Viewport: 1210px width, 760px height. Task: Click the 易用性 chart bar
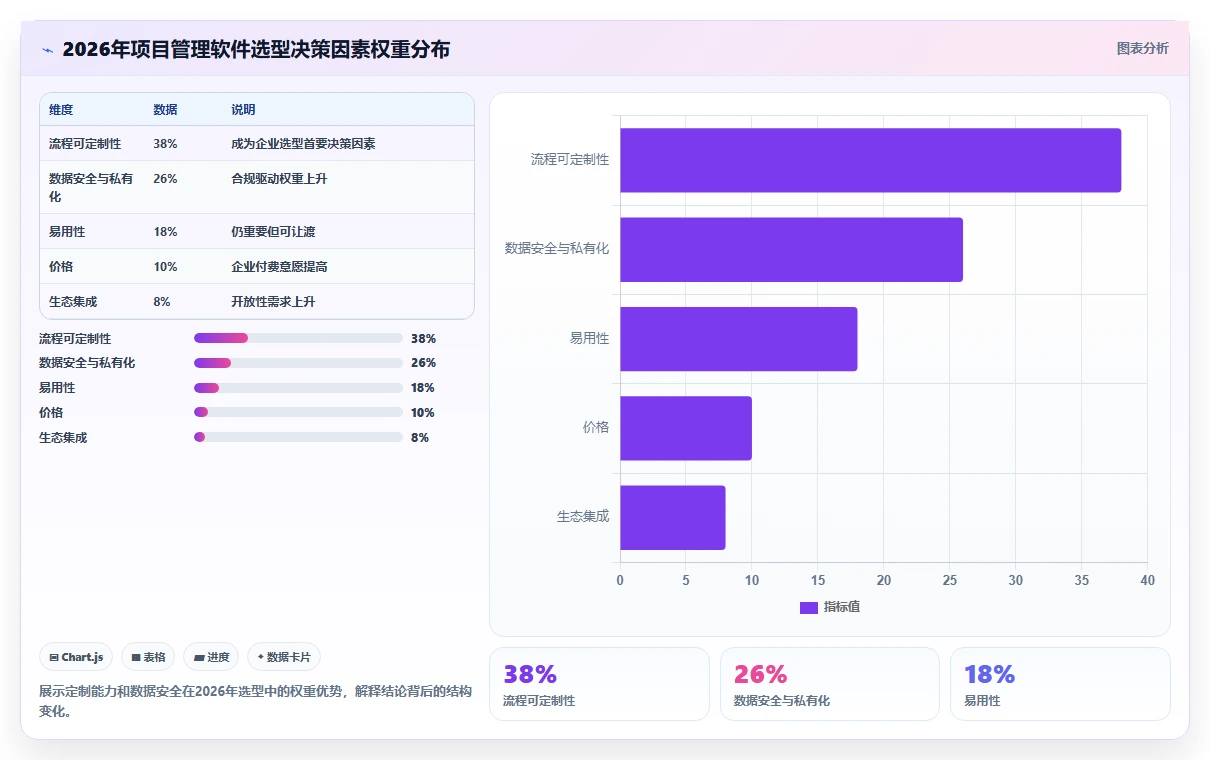[738, 339]
